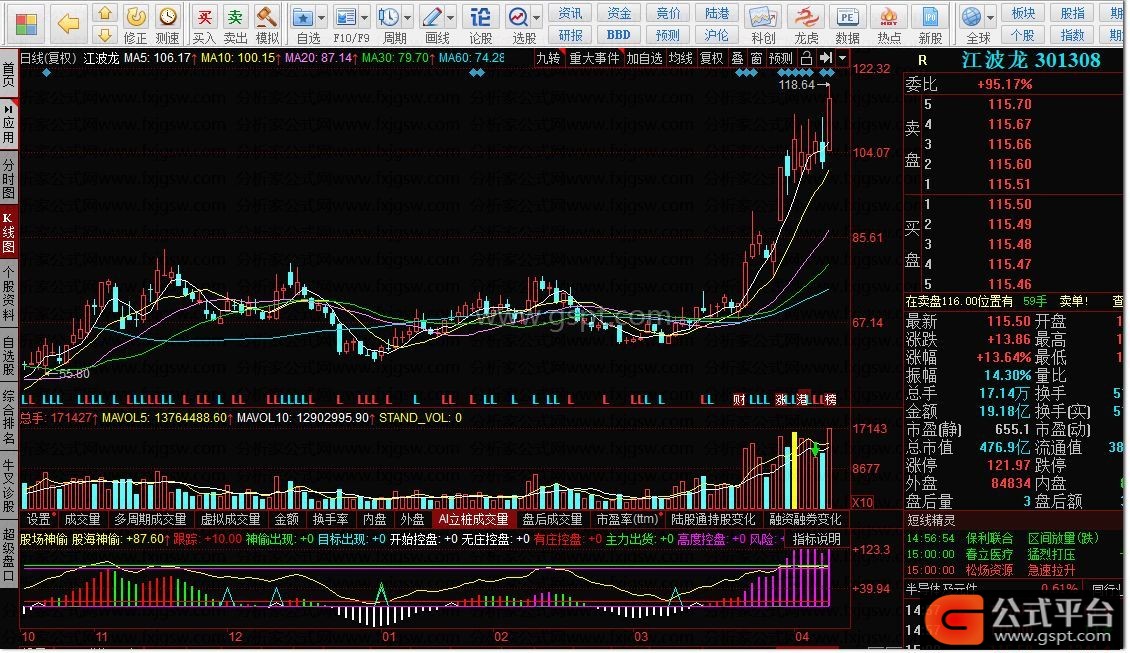Expand the 选股 dropdown arrow
This screenshot has width=1130, height=653.
point(537,17)
